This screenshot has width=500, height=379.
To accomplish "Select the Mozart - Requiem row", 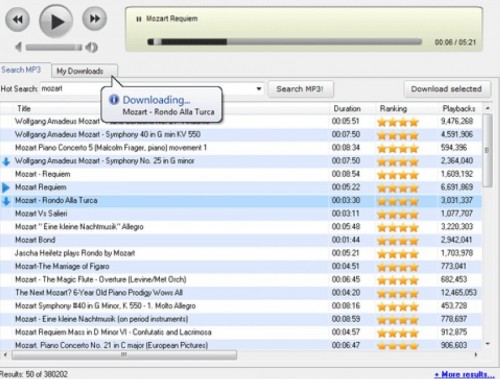I will 241,174.
